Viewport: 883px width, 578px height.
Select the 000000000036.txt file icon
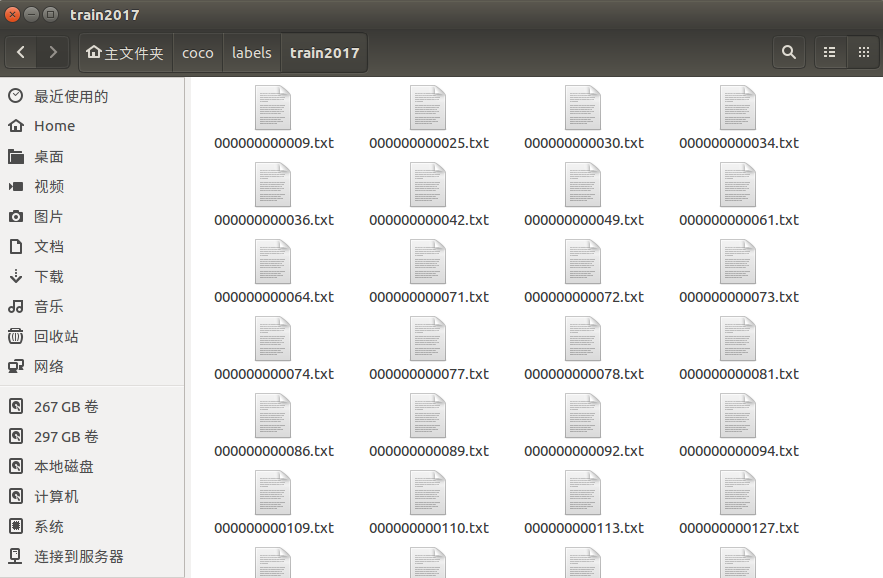[273, 185]
